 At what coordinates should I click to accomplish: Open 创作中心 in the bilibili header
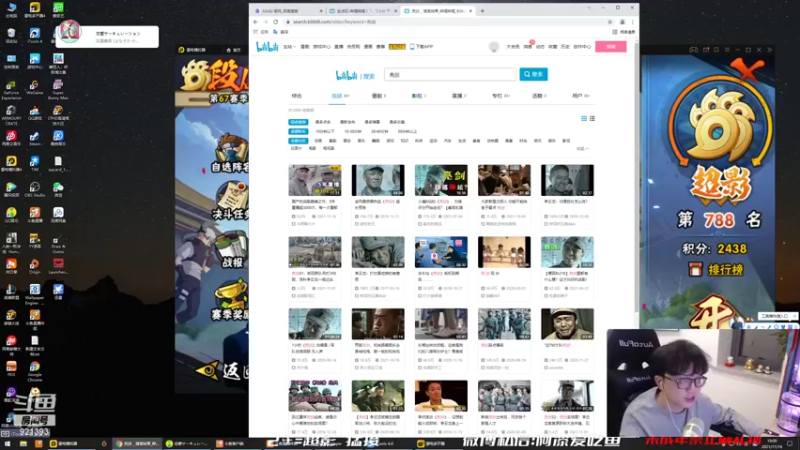[582, 46]
